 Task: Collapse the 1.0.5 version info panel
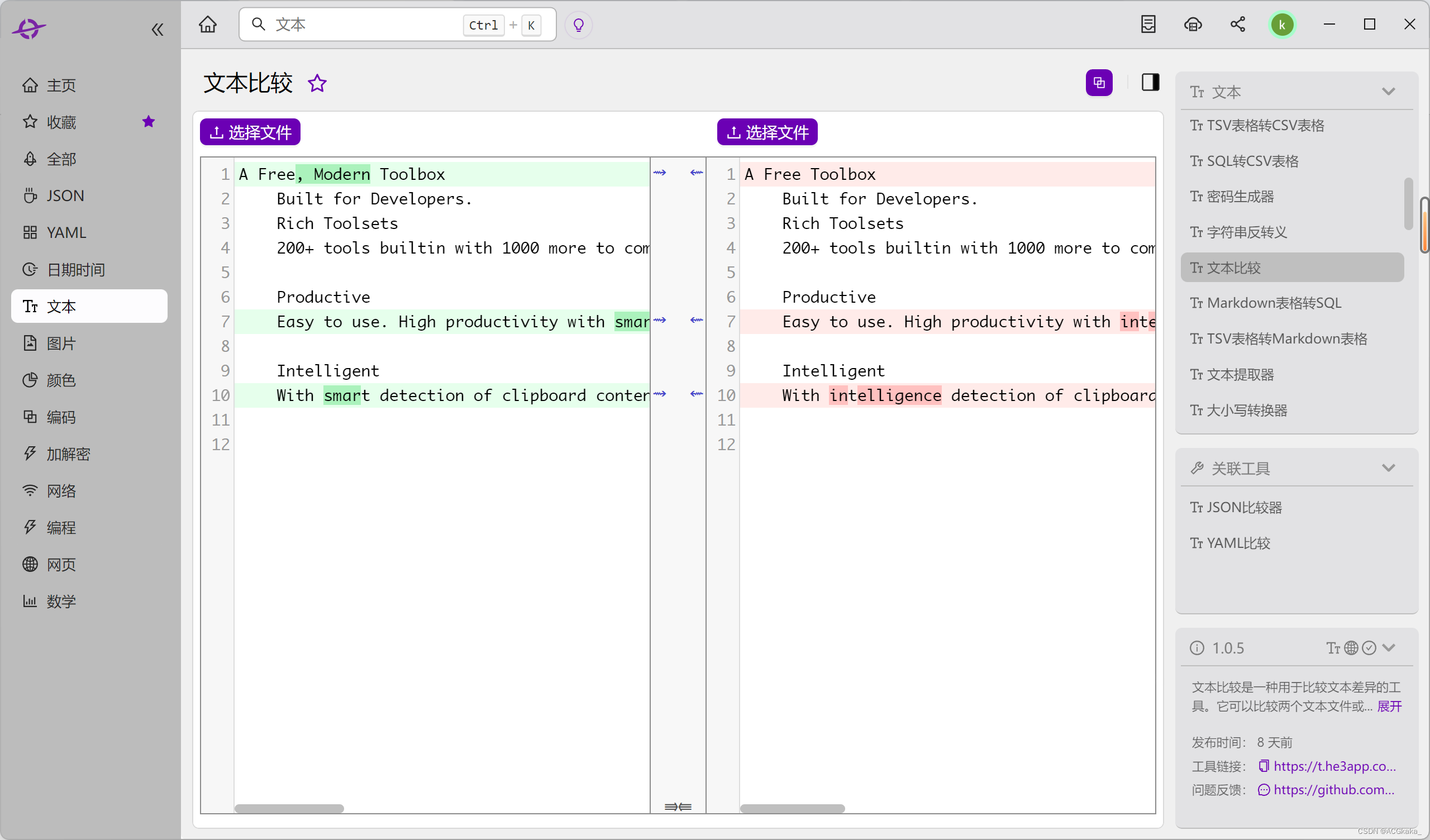[1389, 648]
